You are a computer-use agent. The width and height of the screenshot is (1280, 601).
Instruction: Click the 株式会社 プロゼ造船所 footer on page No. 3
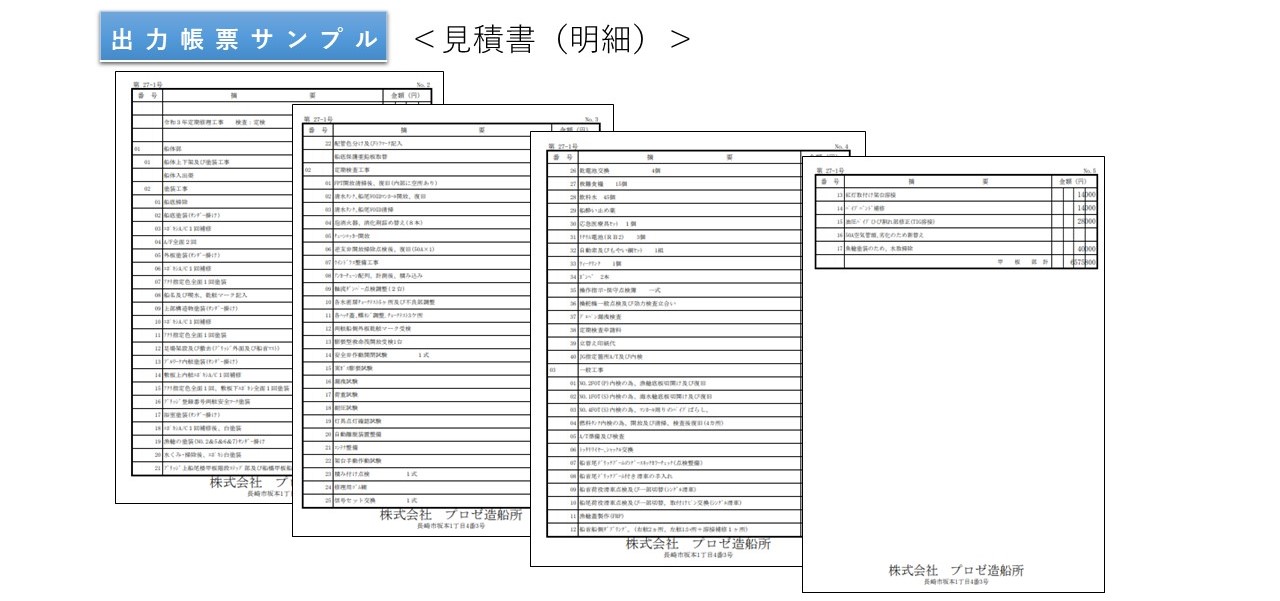click(x=450, y=515)
